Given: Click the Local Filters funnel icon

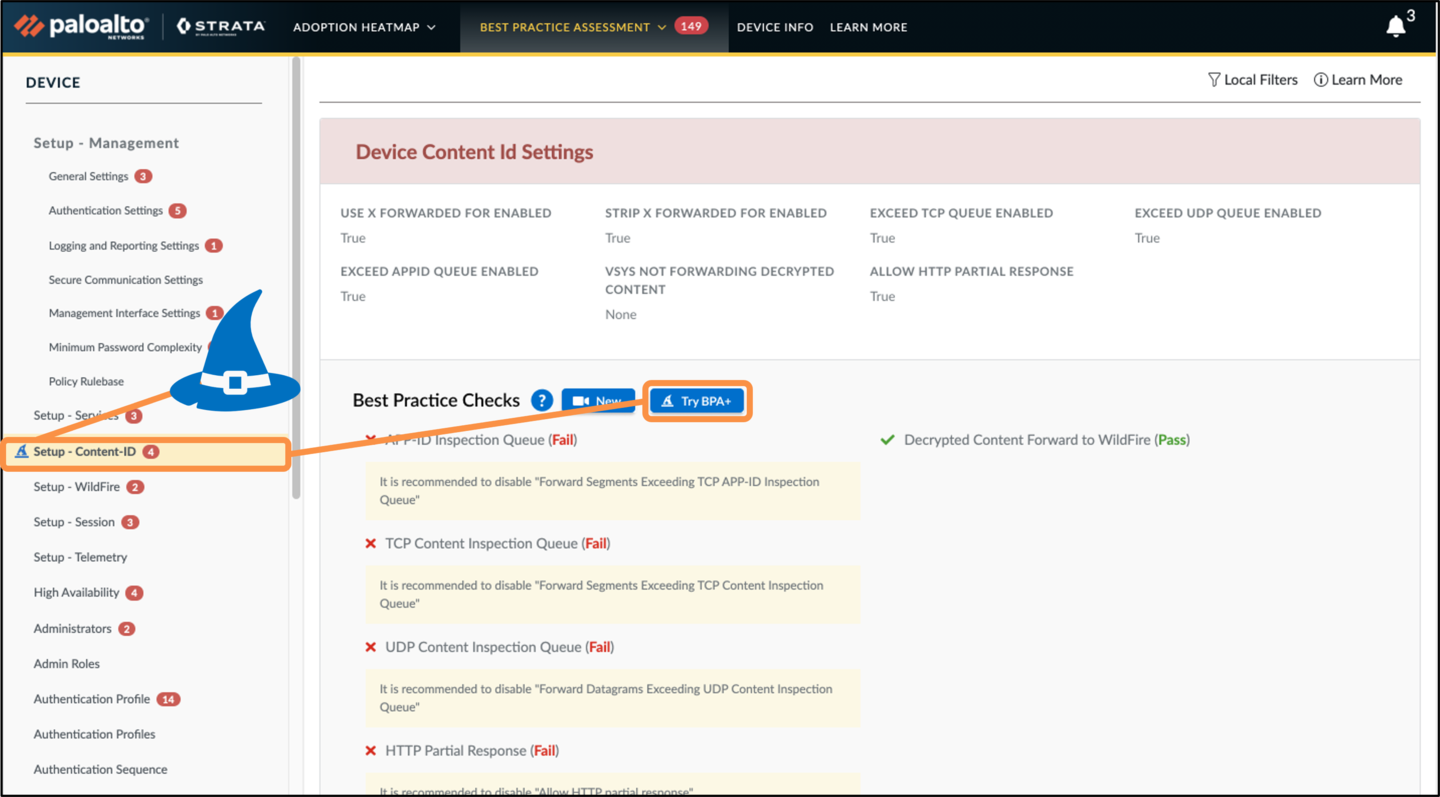Looking at the screenshot, I should pos(1214,79).
